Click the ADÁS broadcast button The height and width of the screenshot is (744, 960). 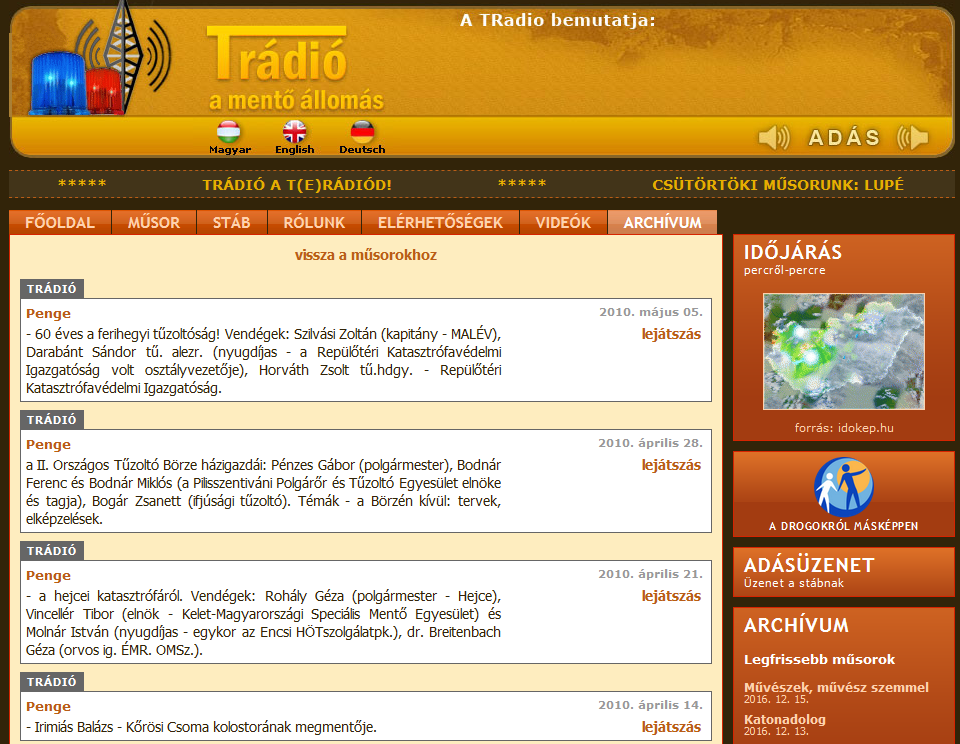tap(844, 138)
